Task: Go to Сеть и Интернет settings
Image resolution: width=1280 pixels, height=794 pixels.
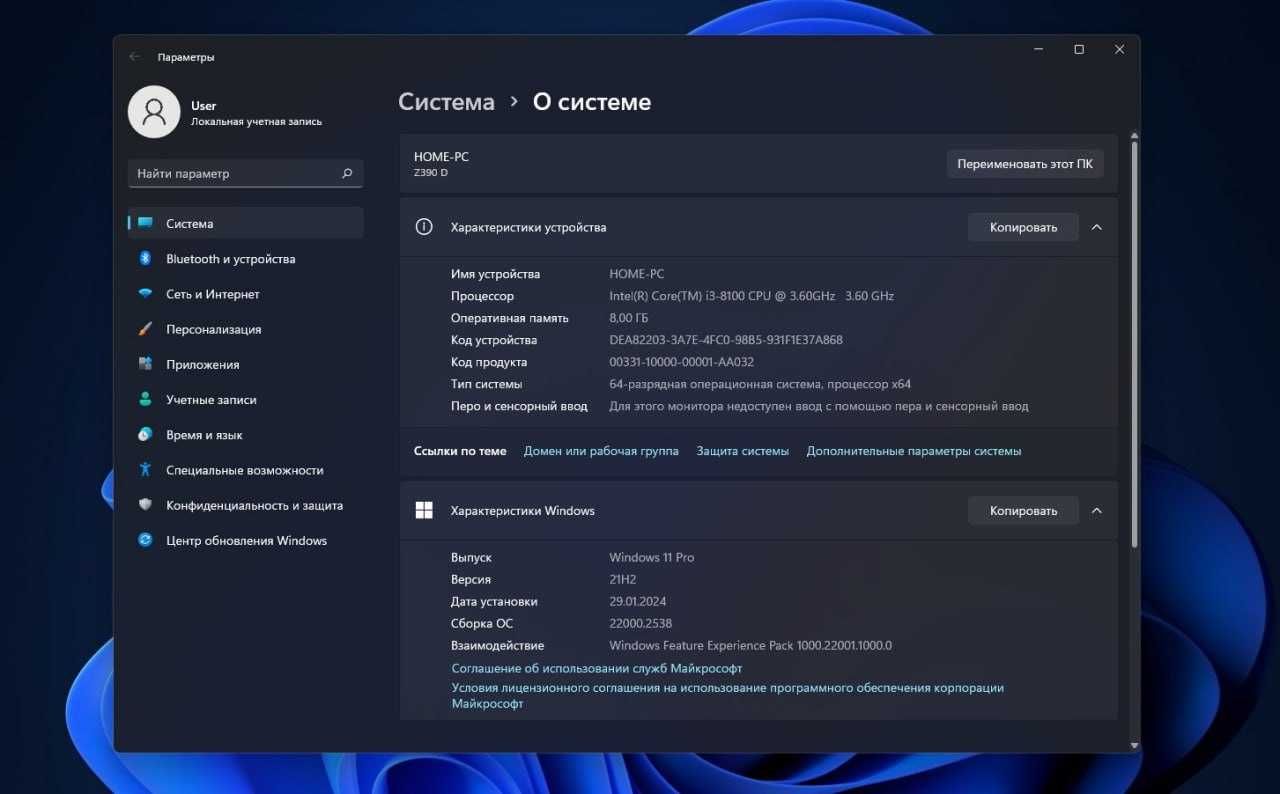Action: click(246, 294)
